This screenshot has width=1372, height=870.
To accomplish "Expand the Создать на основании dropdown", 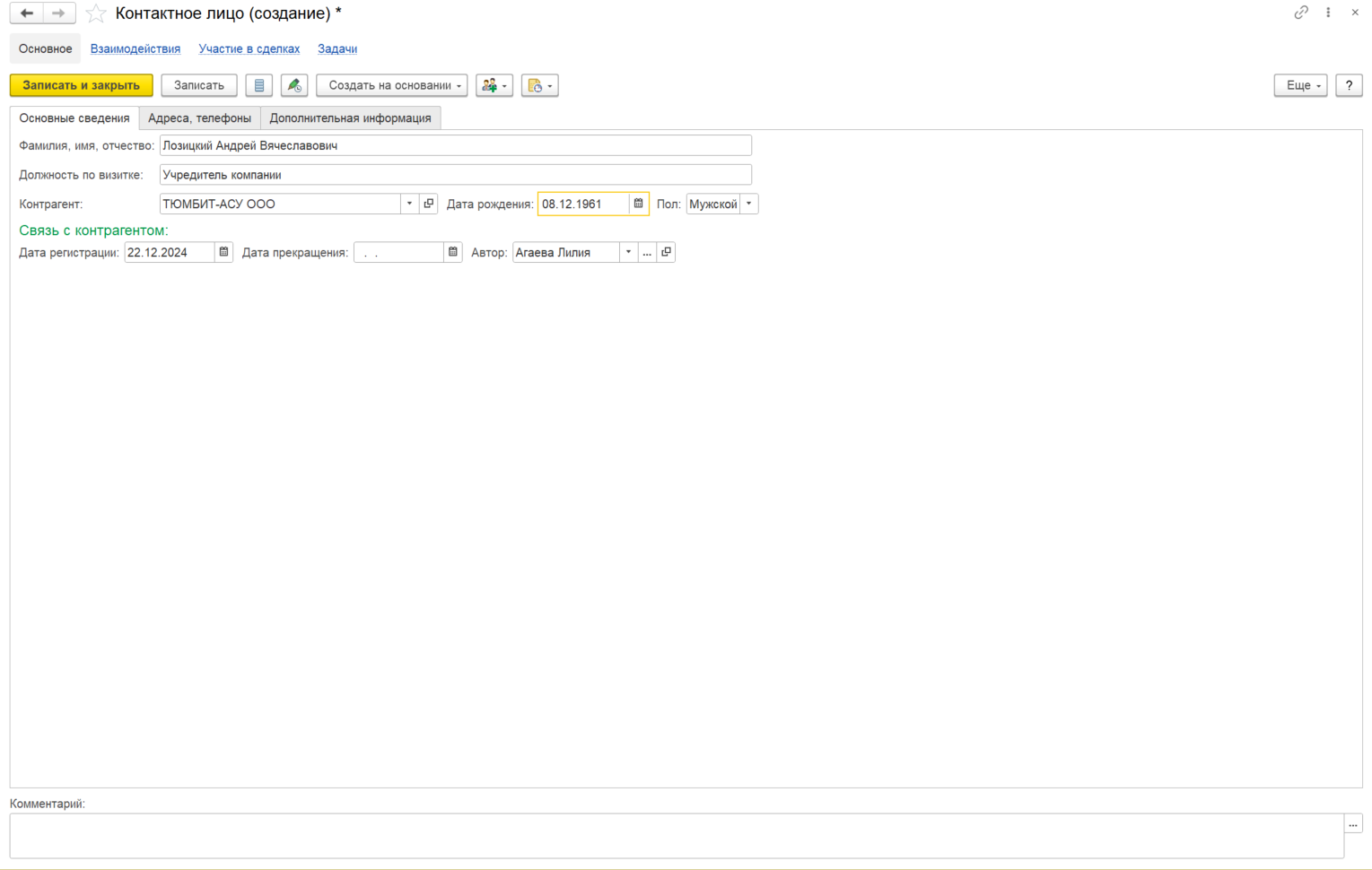I will [x=392, y=85].
